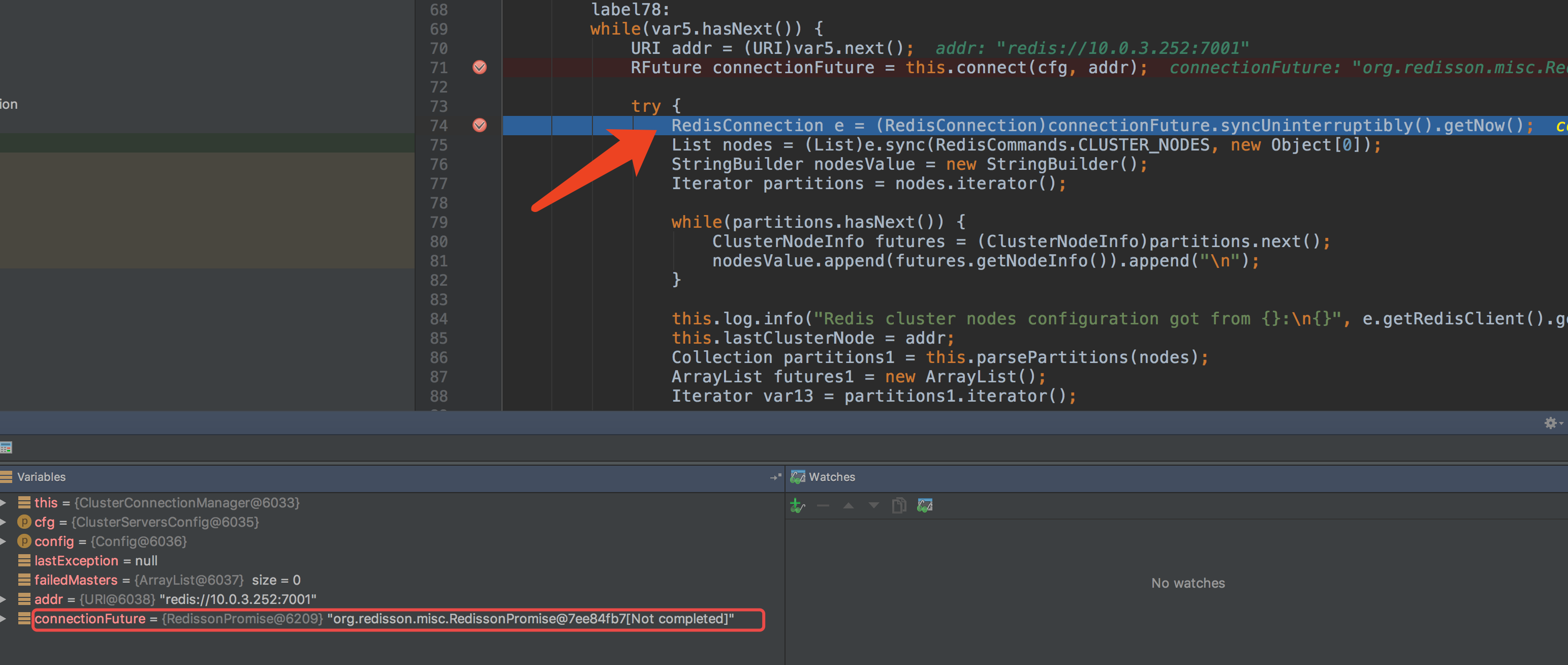The image size is (1568, 665).
Task: Click the field icon next to 'addr'
Action: [24, 599]
